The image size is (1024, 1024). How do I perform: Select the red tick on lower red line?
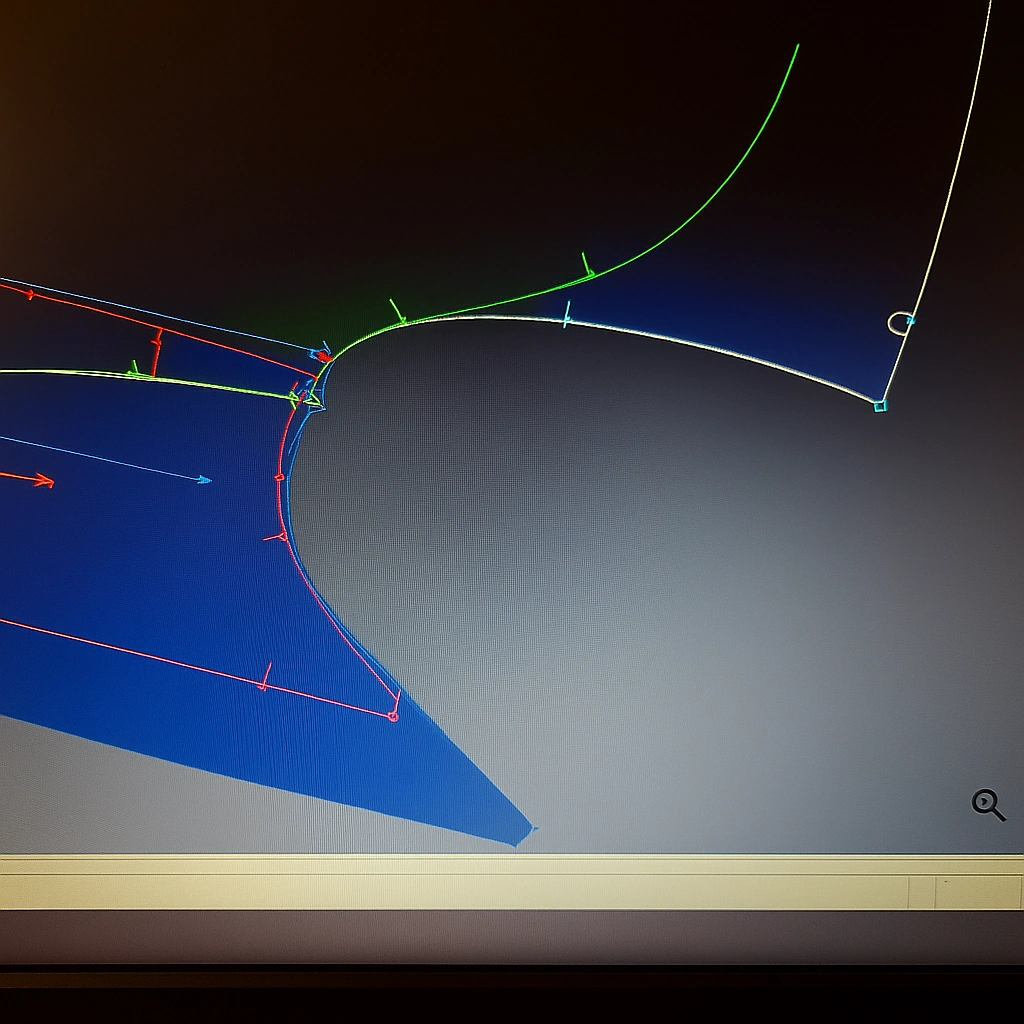point(265,678)
